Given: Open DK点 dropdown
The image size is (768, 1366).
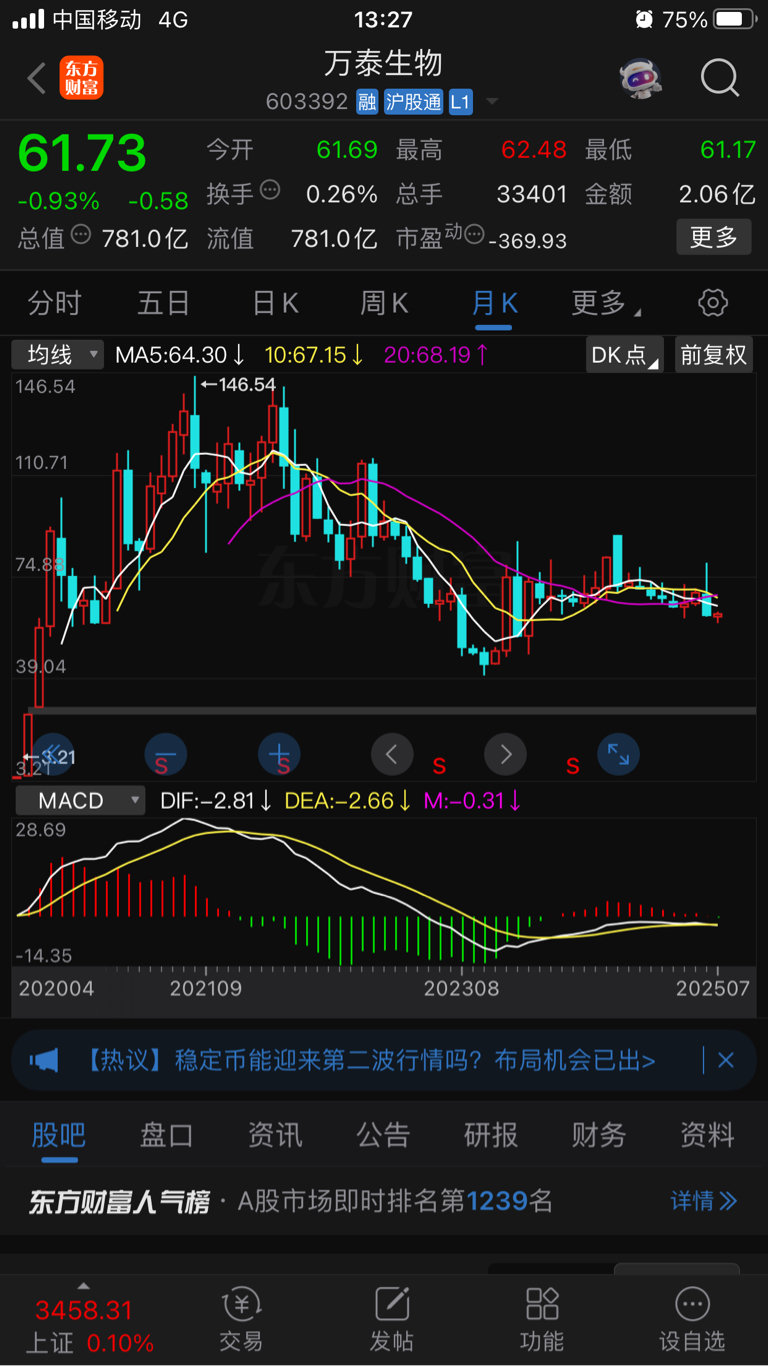Looking at the screenshot, I should tap(625, 354).
